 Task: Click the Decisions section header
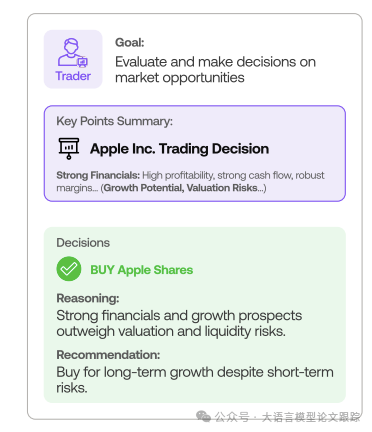83,243
